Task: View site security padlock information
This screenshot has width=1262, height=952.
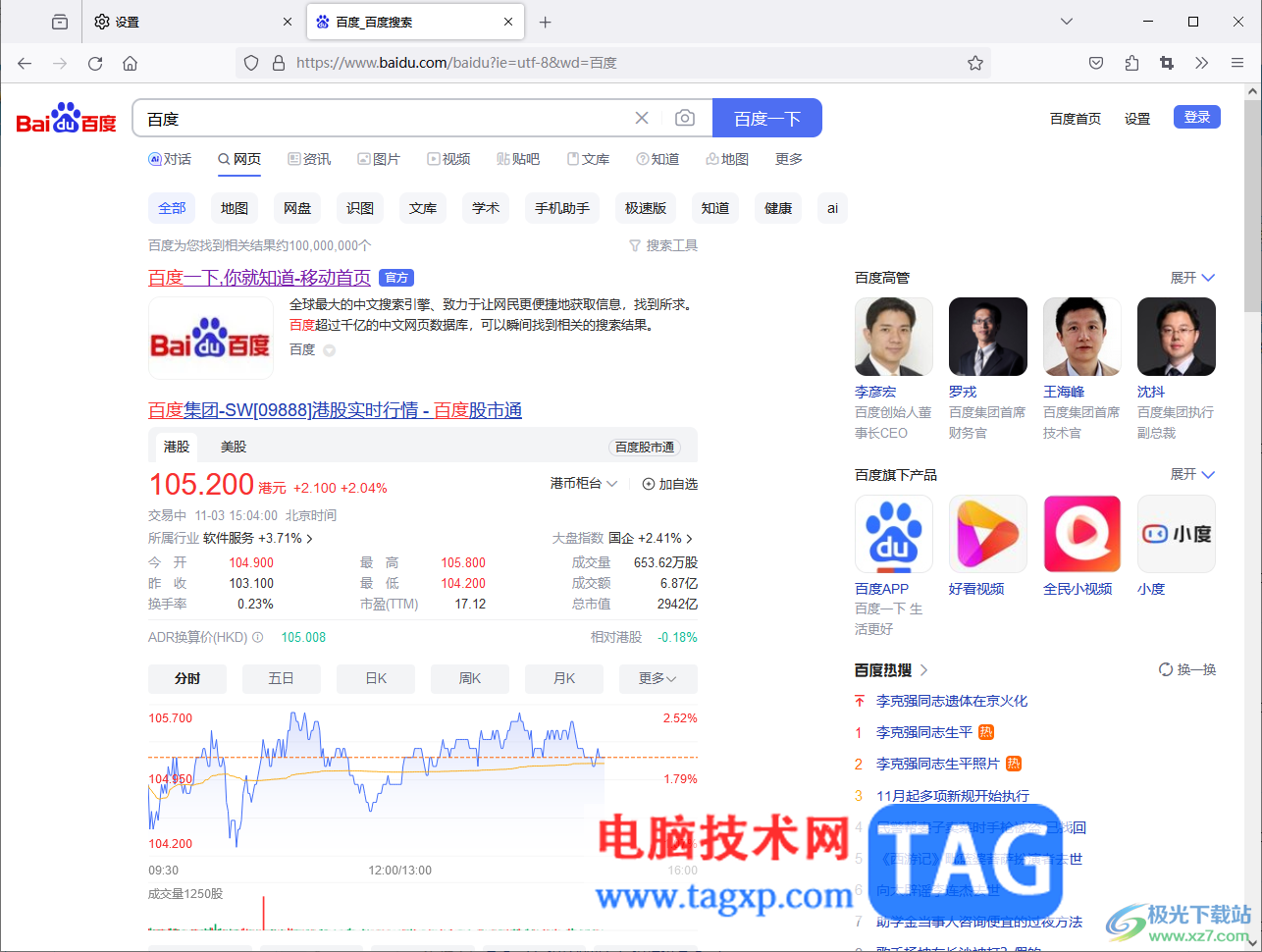Action: (279, 63)
